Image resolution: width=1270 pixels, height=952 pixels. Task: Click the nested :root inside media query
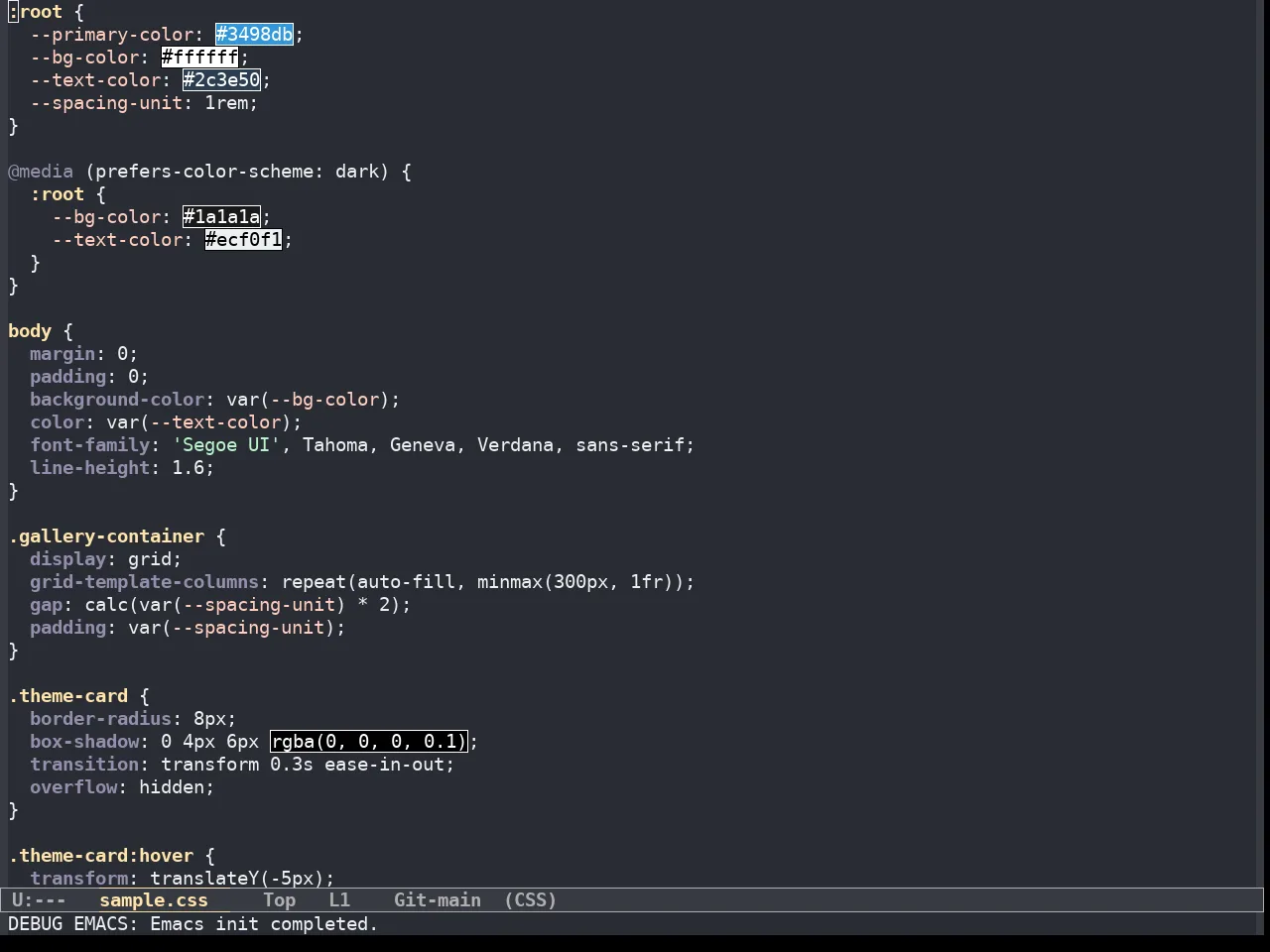pyautogui.click(x=57, y=194)
